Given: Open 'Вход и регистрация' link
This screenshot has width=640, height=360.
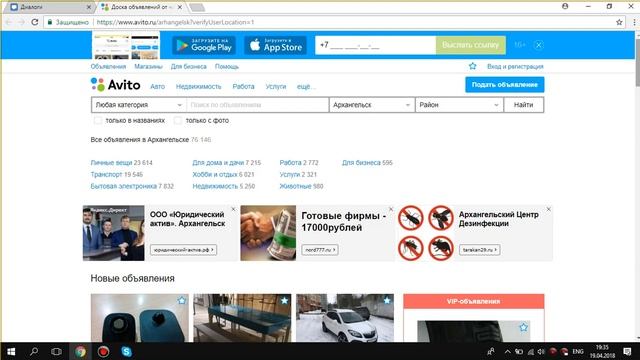Looking at the screenshot, I should pyautogui.click(x=515, y=67).
